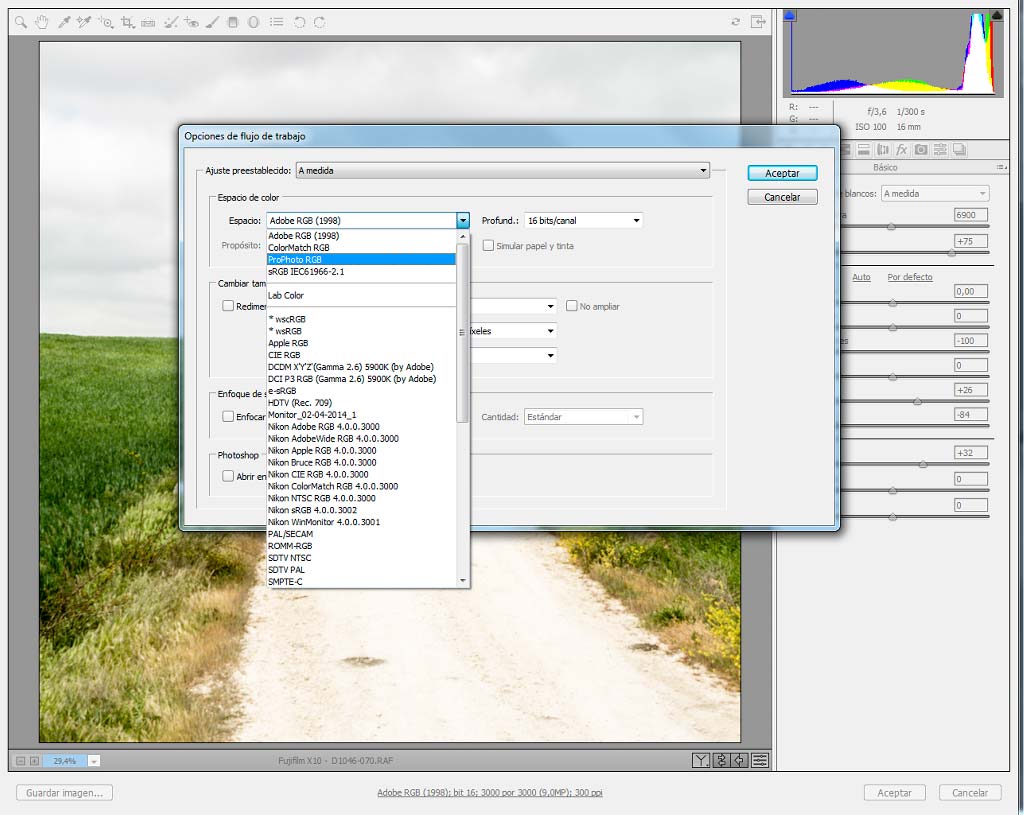Select the Graduated Filter tool

(x=233, y=23)
